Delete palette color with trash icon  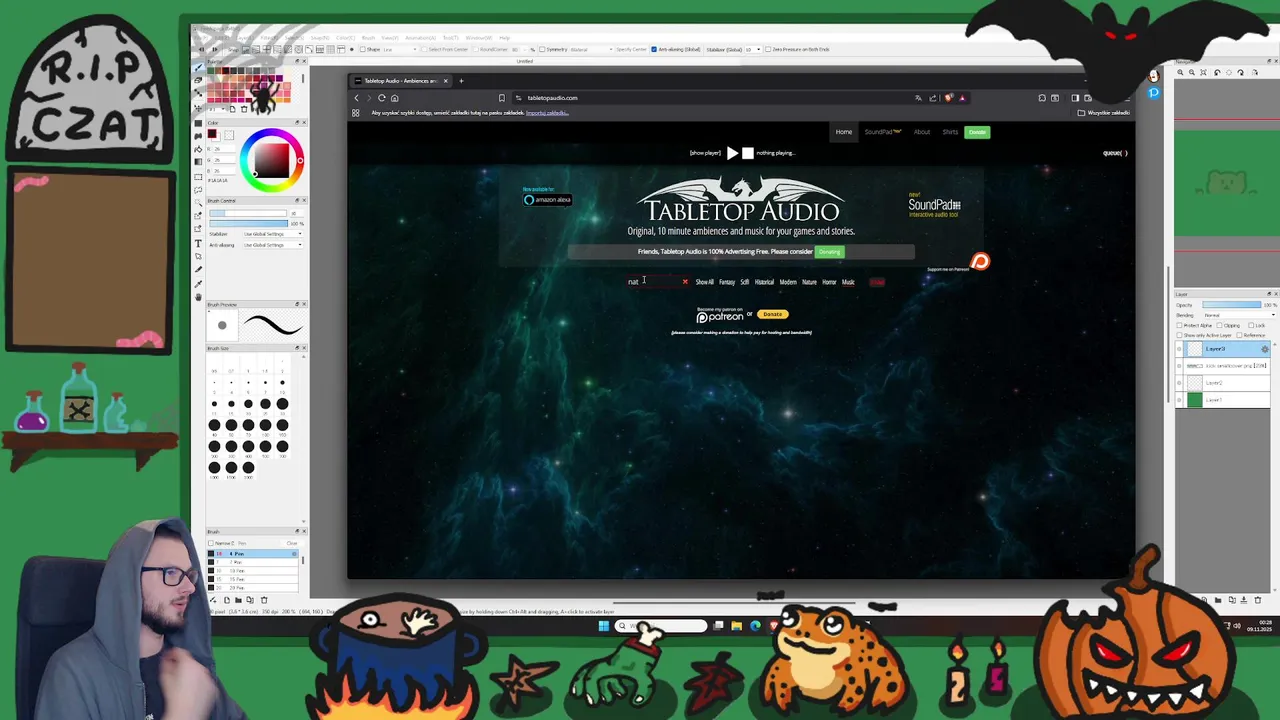[x=244, y=109]
